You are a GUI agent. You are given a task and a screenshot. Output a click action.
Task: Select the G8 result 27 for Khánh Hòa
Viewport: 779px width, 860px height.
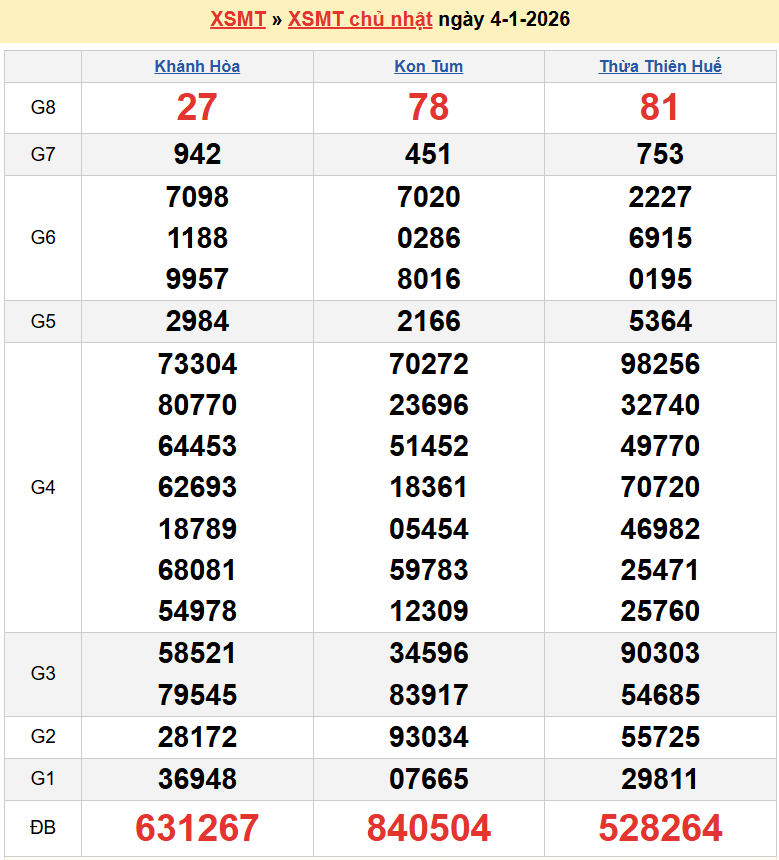click(x=197, y=108)
